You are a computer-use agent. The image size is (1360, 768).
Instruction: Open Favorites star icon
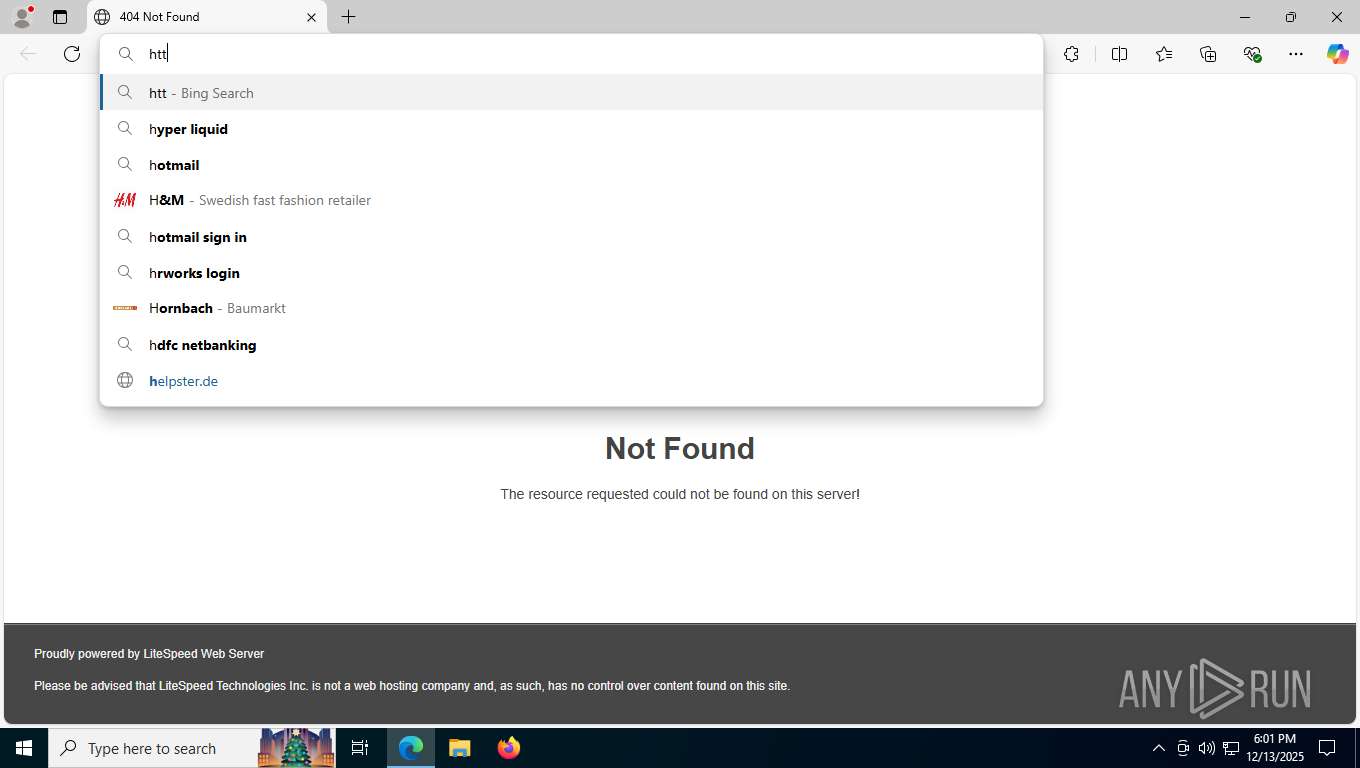(x=1163, y=54)
